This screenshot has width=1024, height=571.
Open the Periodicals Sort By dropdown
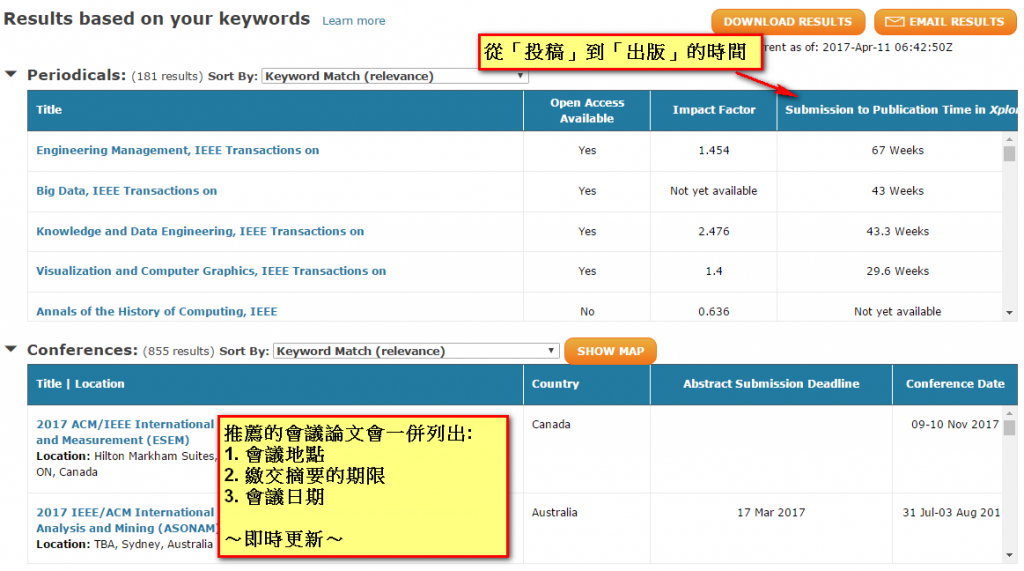394,76
